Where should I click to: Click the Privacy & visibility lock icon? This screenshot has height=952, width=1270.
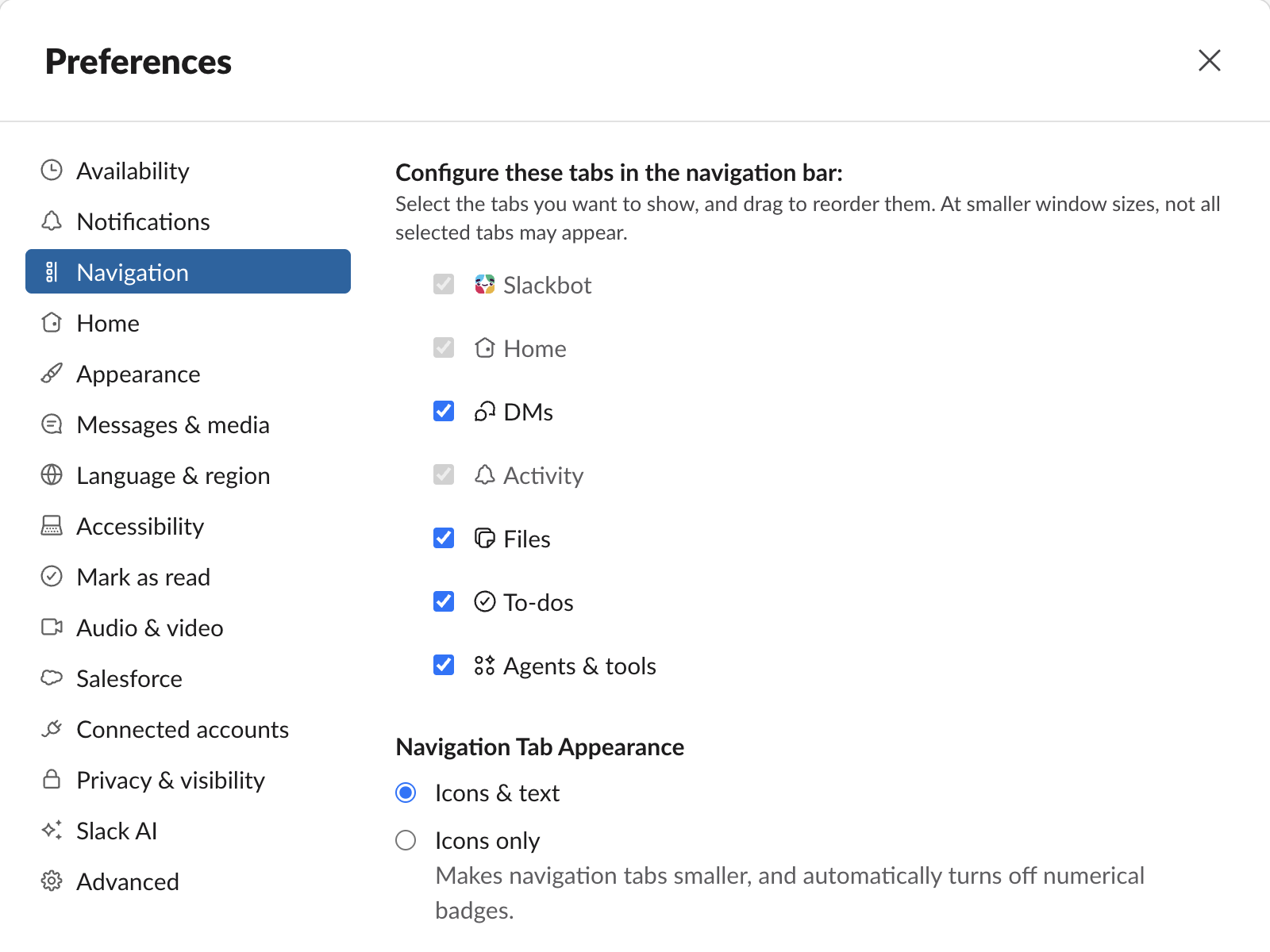(52, 780)
